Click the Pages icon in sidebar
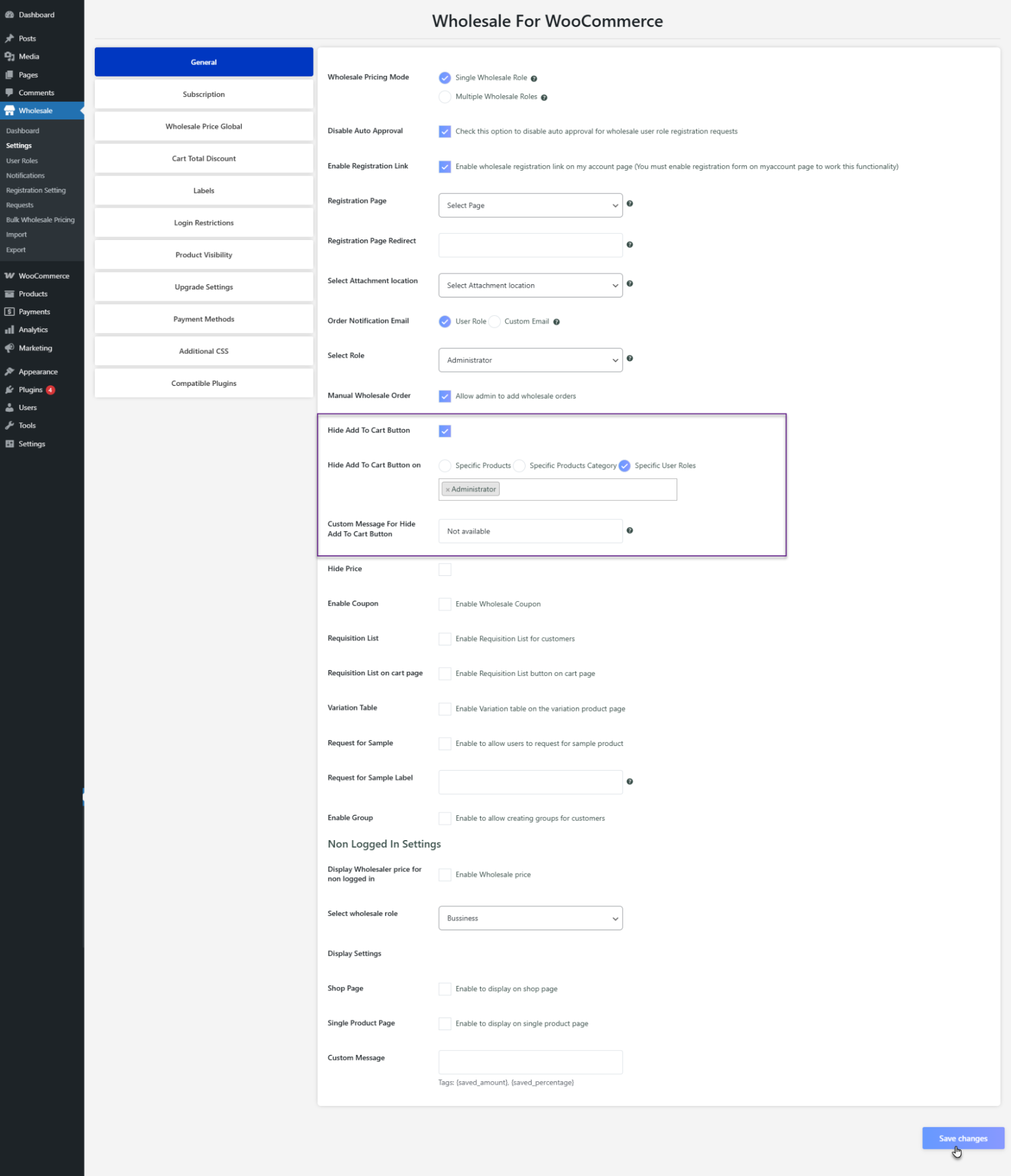This screenshot has width=1011, height=1176. [9, 75]
